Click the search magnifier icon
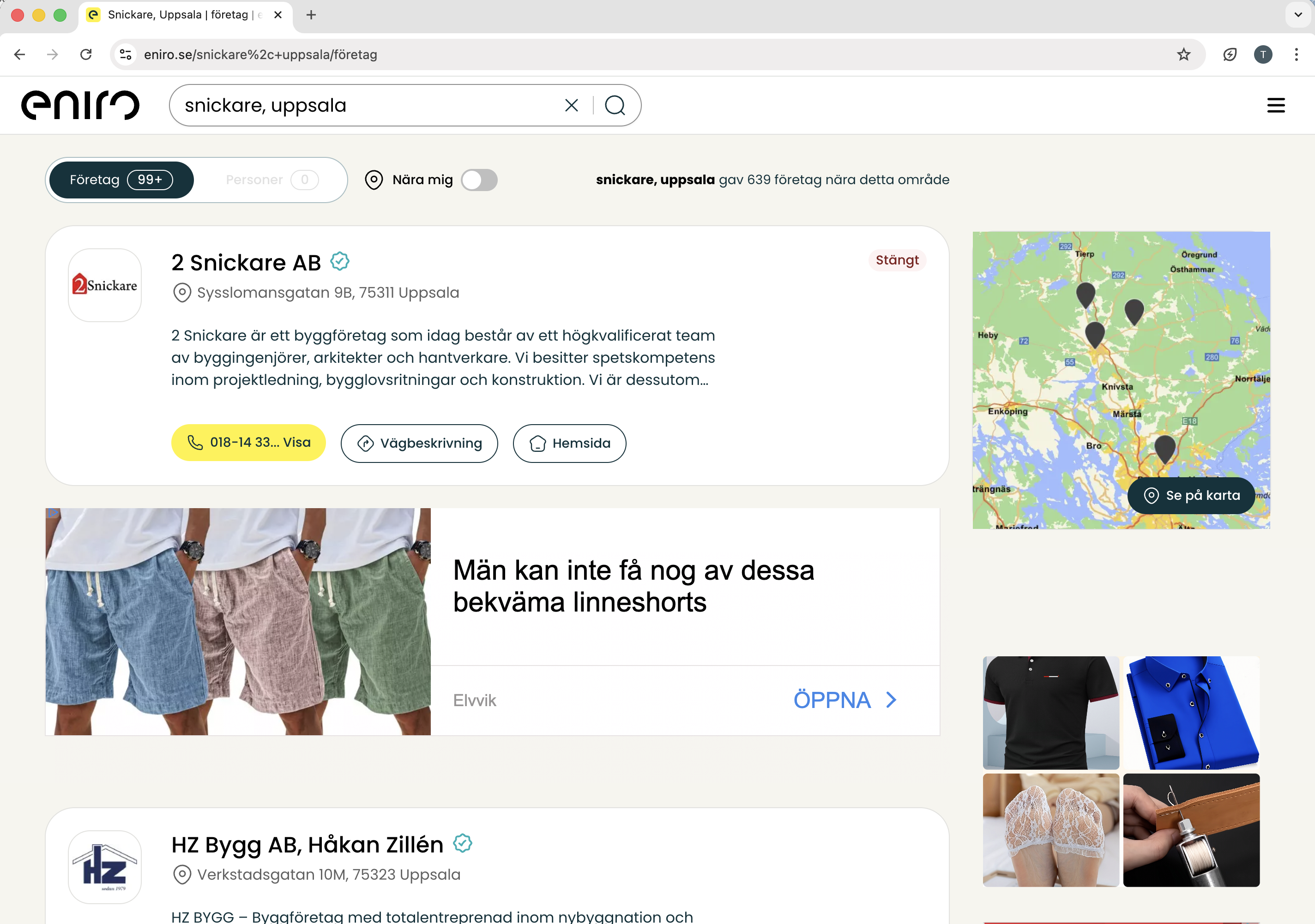Viewport: 1315px width, 924px height. (x=615, y=105)
